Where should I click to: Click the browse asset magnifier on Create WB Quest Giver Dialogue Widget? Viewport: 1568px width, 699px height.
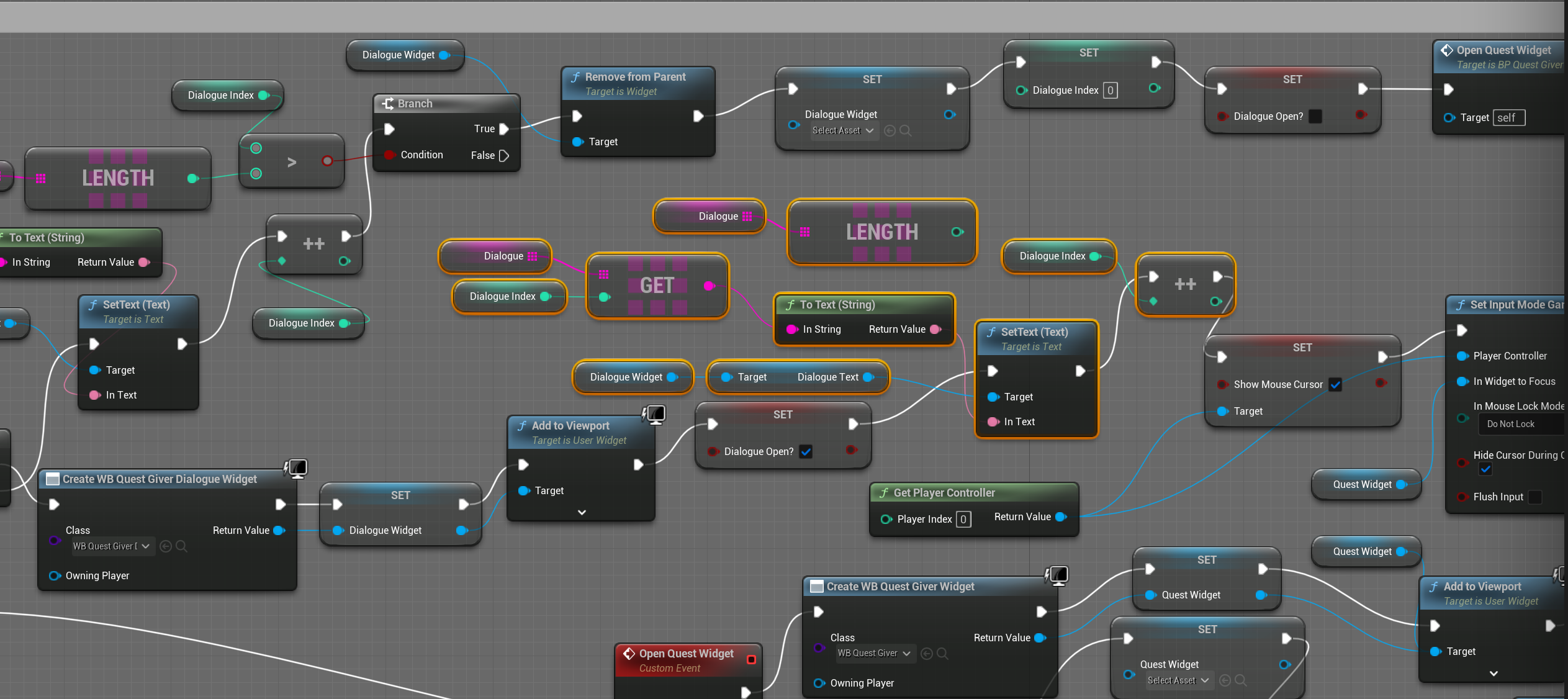click(181, 546)
